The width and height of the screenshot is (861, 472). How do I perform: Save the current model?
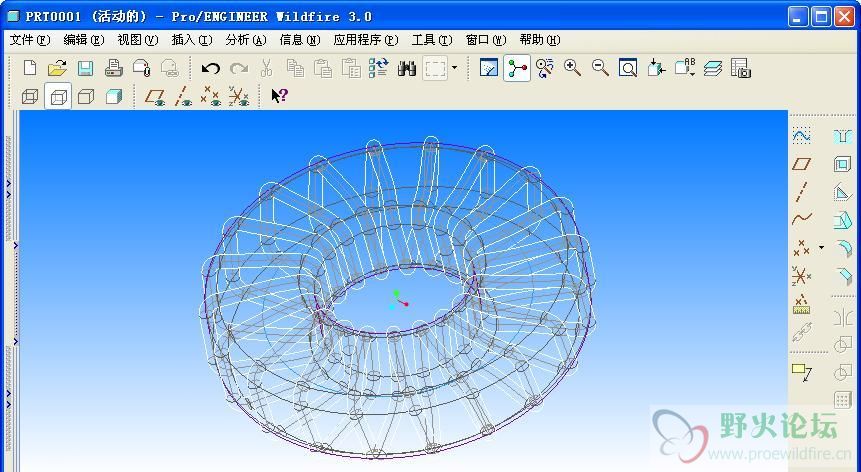85,68
